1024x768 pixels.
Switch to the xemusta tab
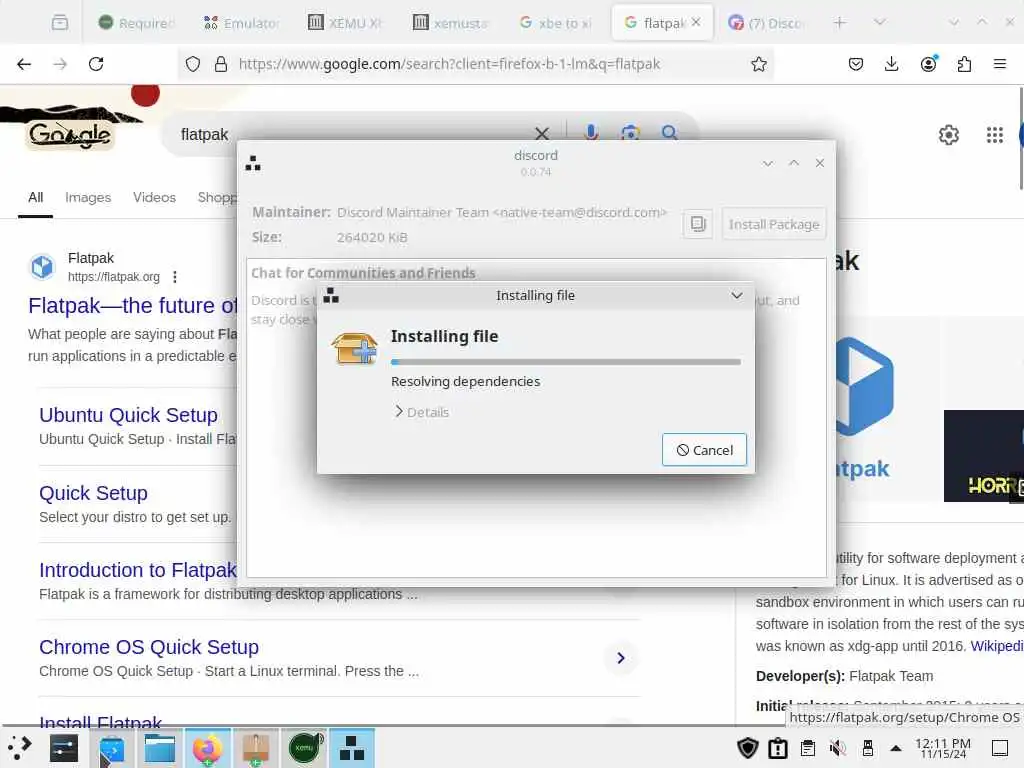451,23
